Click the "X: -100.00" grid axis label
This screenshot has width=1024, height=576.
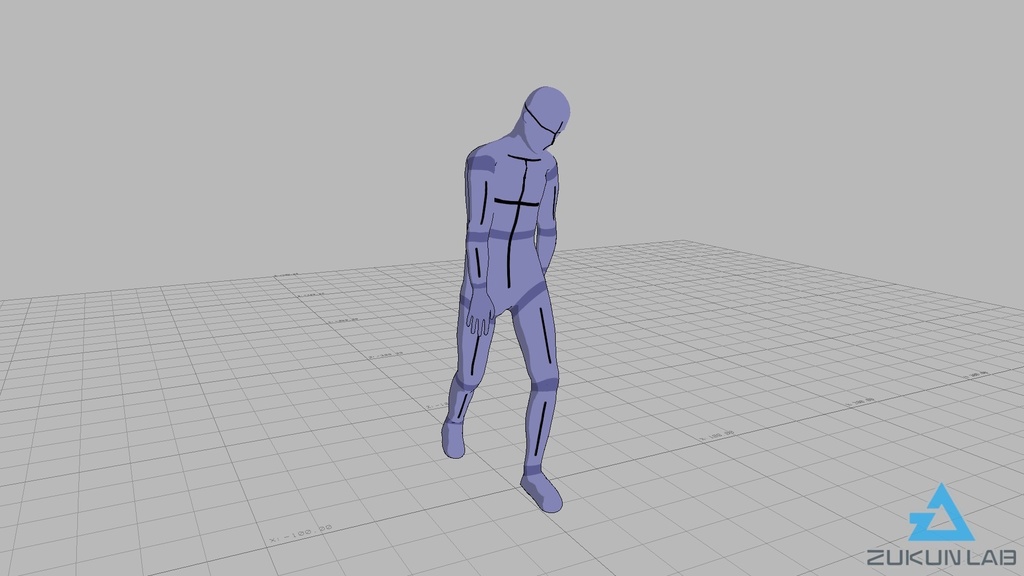(301, 534)
